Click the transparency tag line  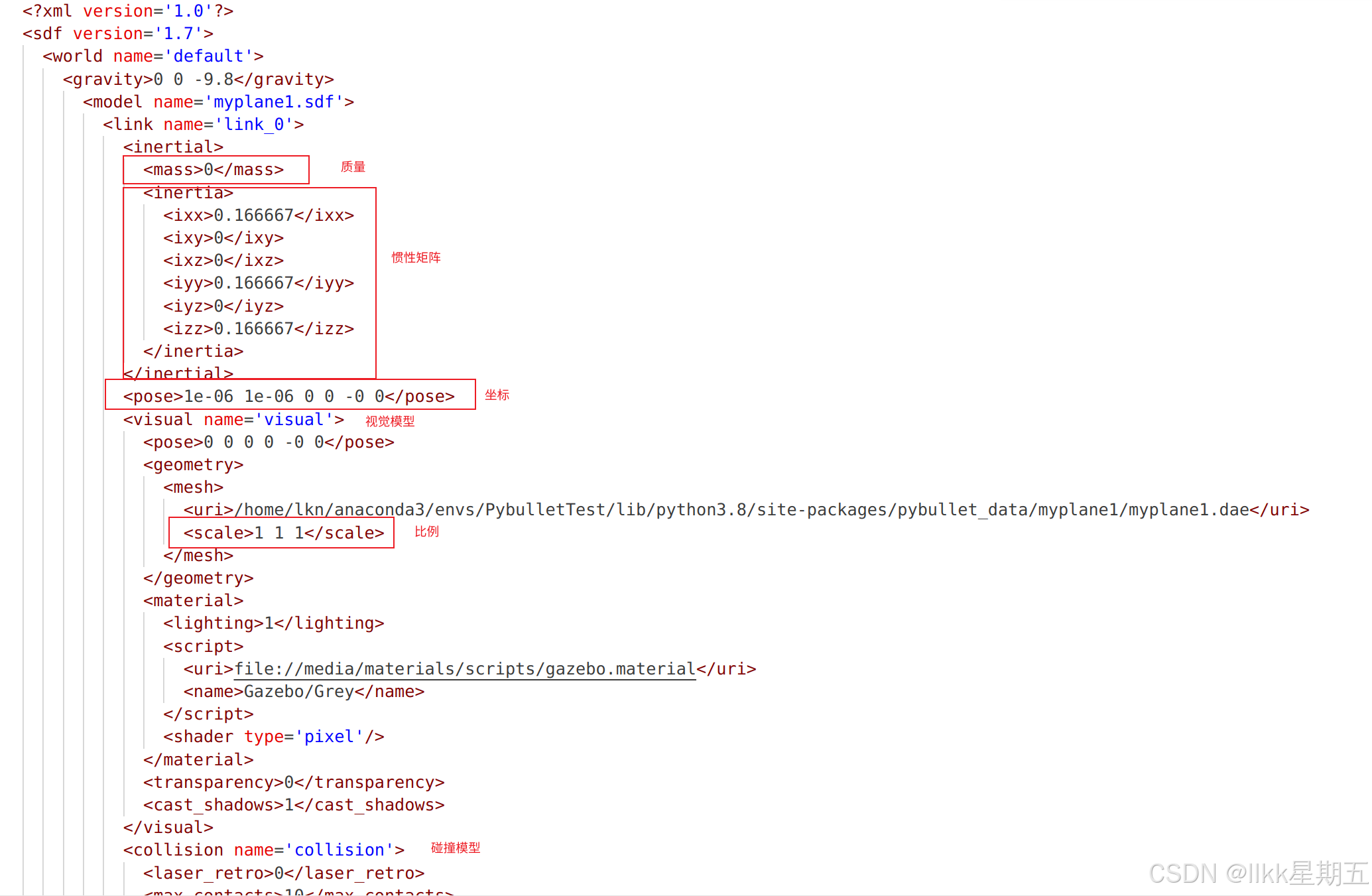tap(293, 782)
